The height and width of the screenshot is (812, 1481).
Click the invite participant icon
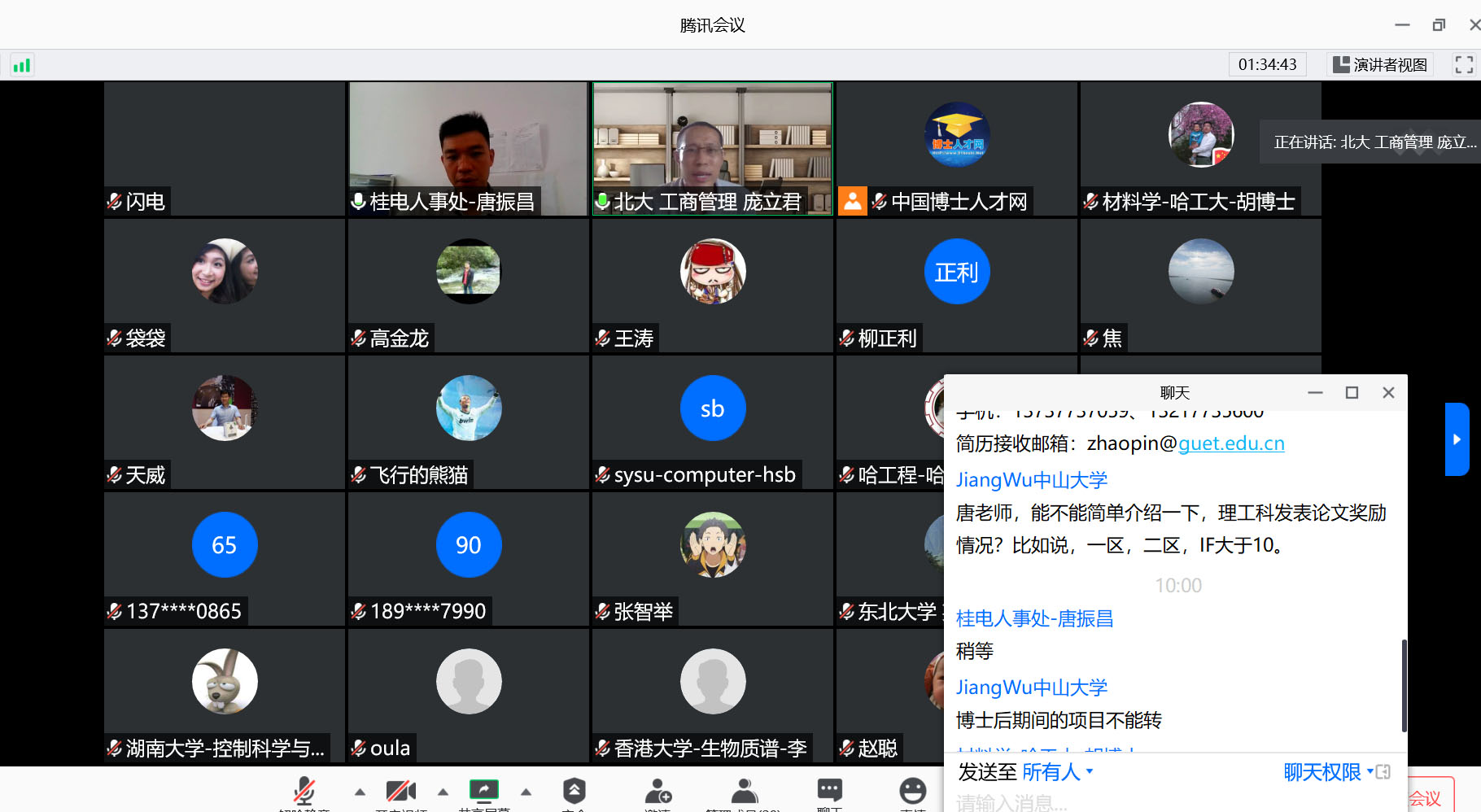pos(657,791)
